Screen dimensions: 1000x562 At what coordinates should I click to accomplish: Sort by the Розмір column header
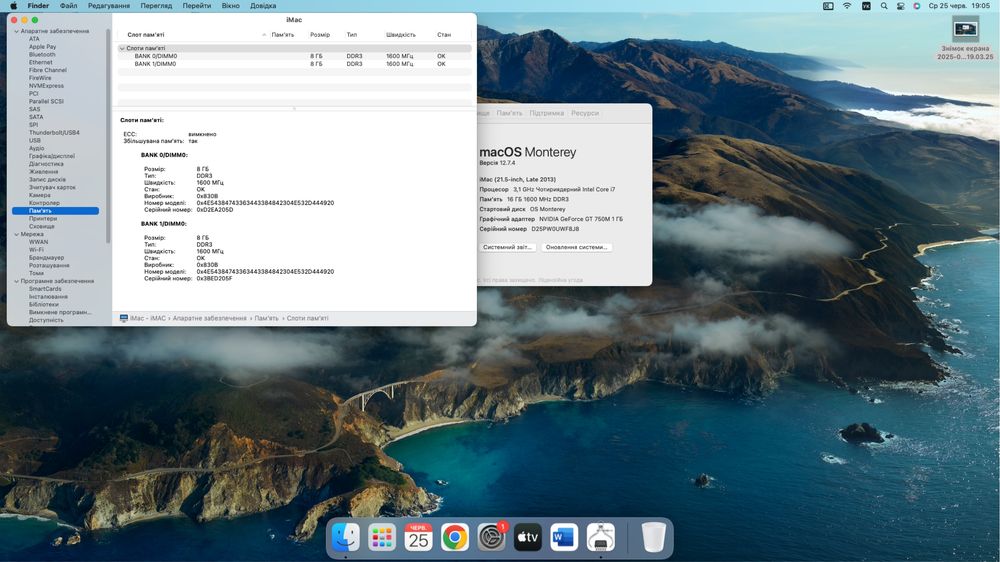point(320,35)
